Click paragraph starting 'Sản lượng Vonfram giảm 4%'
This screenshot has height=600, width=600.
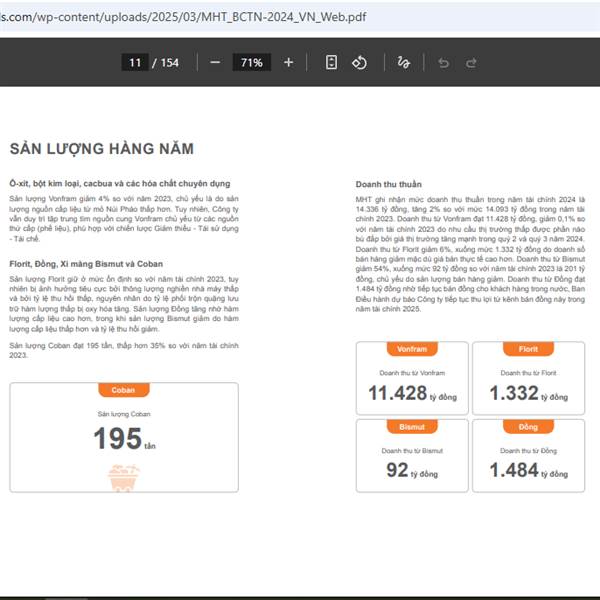tap(124, 218)
